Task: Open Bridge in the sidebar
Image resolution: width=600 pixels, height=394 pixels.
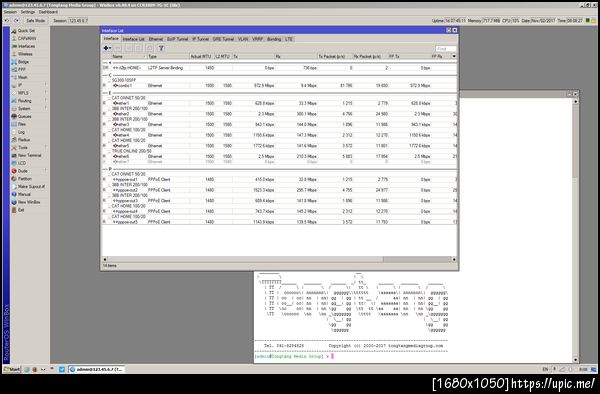Action: (x=23, y=62)
